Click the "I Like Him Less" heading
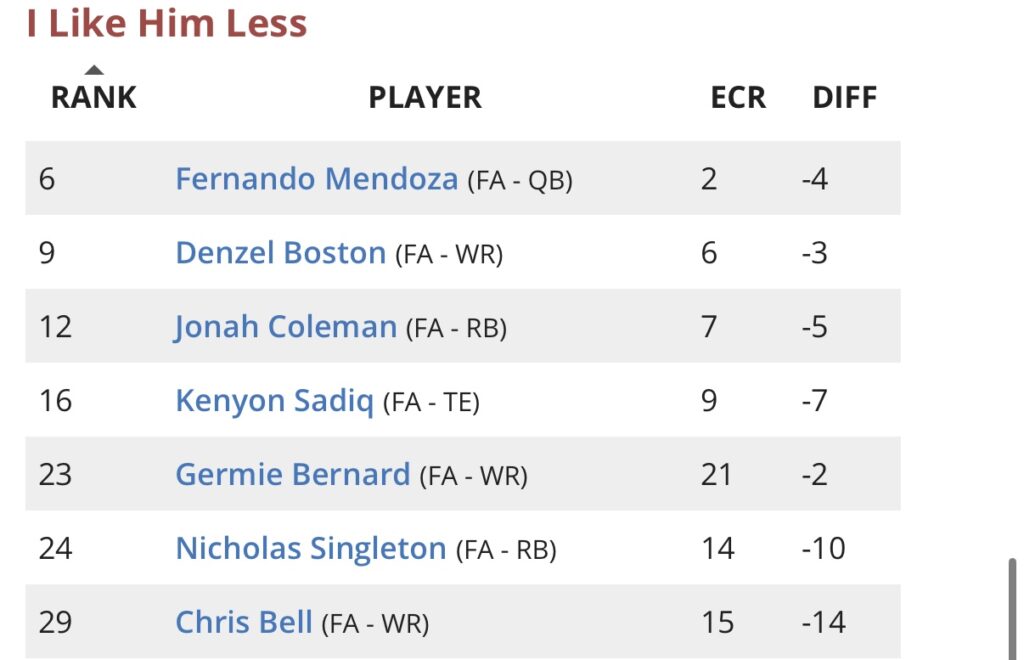Viewport: 1024px width, 660px height. point(166,24)
